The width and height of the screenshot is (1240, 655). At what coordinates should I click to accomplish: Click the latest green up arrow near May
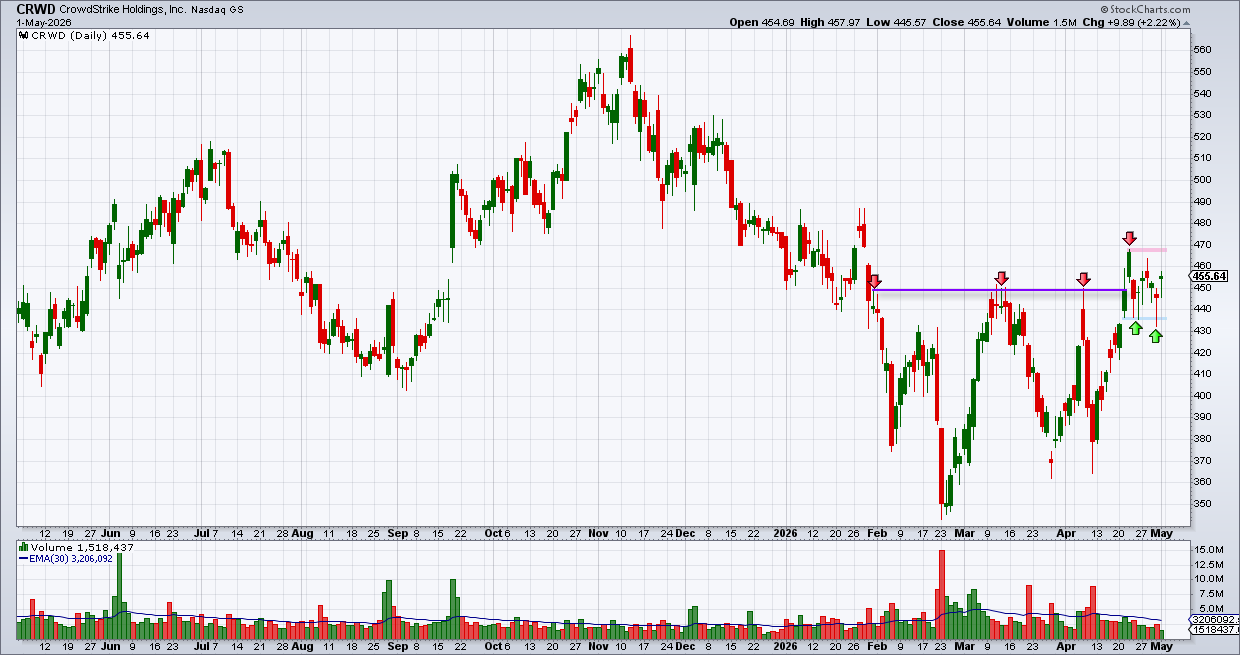click(x=1156, y=337)
